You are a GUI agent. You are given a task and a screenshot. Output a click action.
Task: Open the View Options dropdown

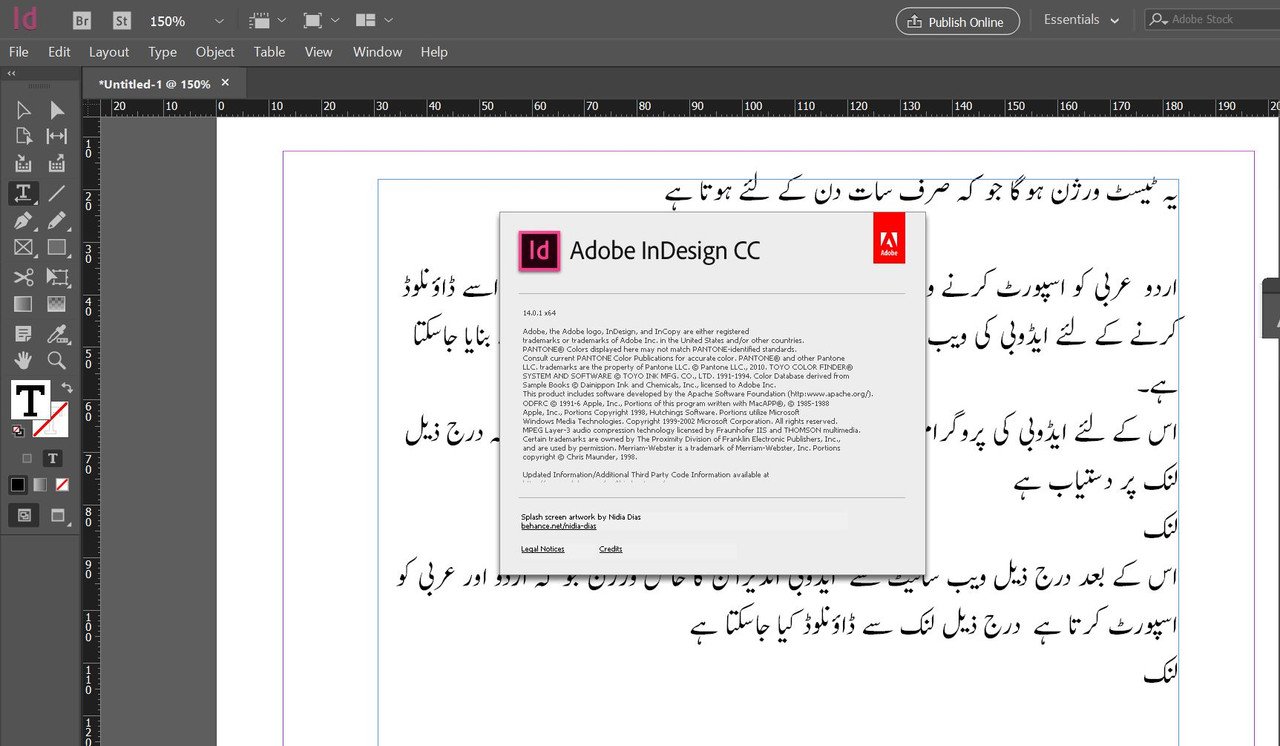coord(267,20)
